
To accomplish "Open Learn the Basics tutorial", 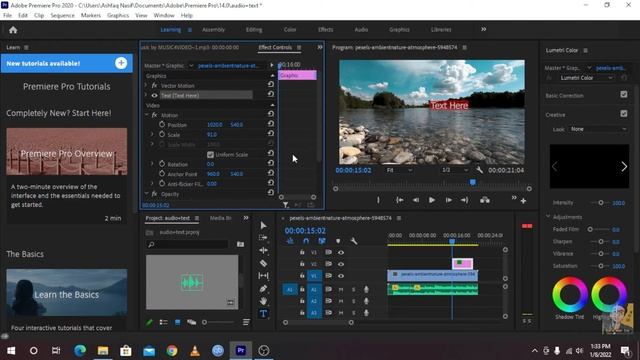I will 67,292.
